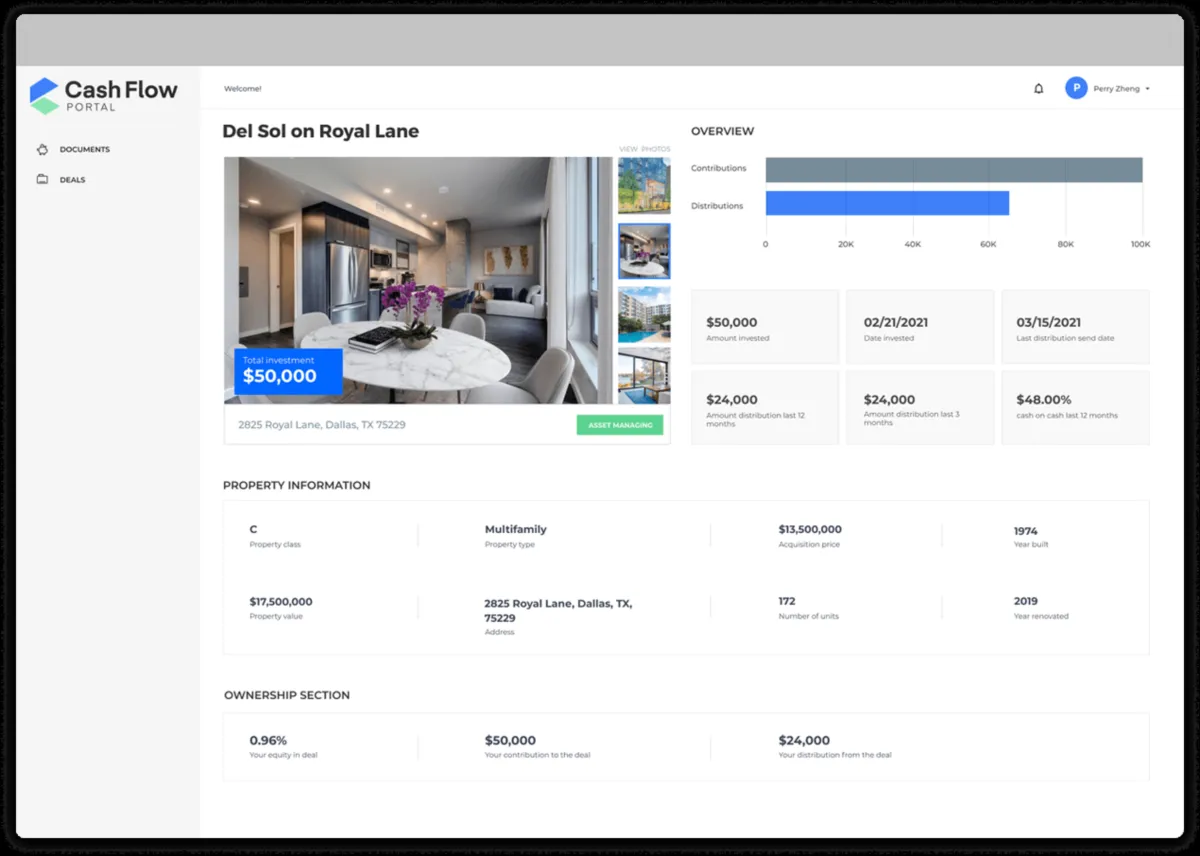Click the Address value in Property Information

click(558, 610)
